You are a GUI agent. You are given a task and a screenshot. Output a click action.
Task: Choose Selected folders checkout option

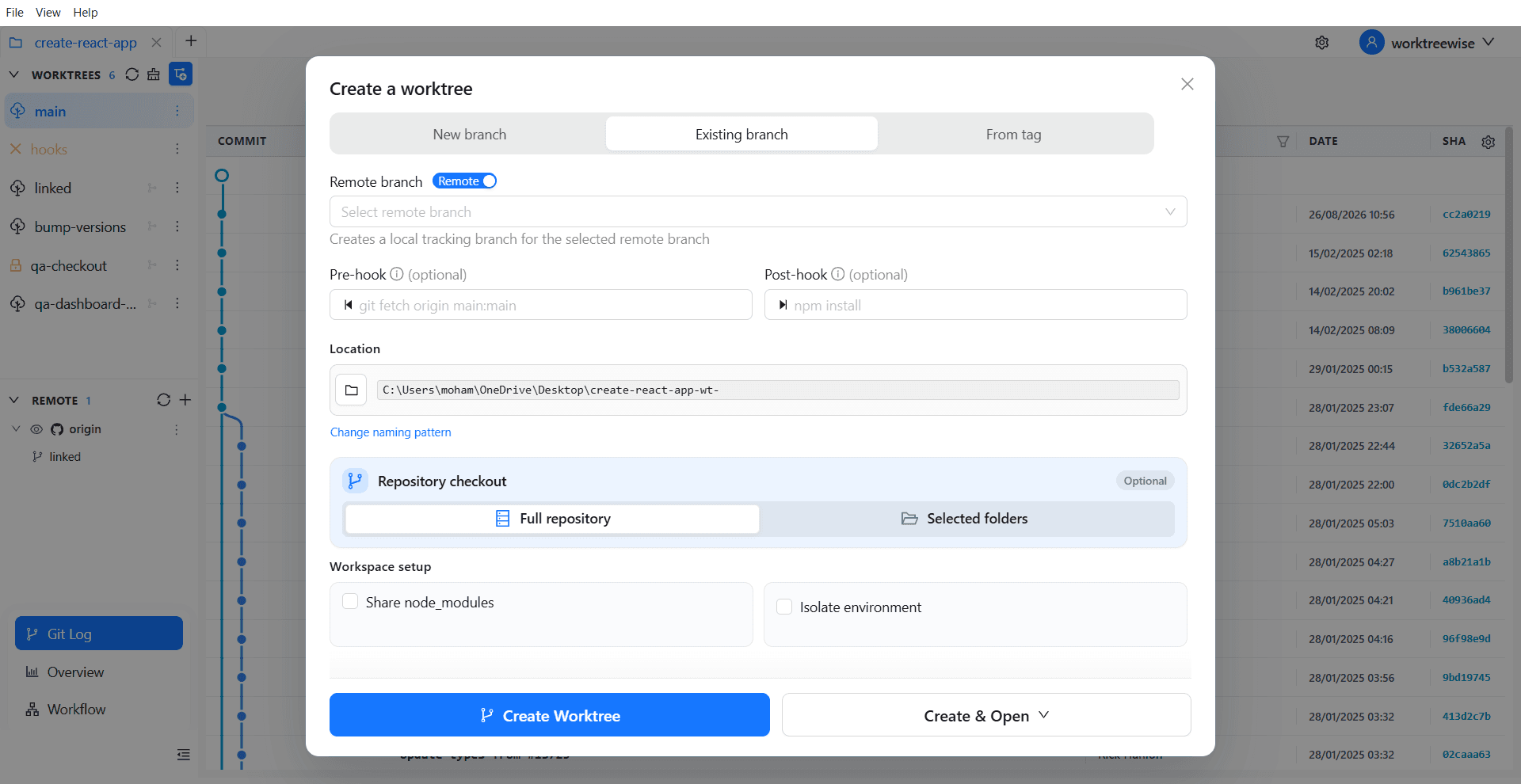pos(965,519)
